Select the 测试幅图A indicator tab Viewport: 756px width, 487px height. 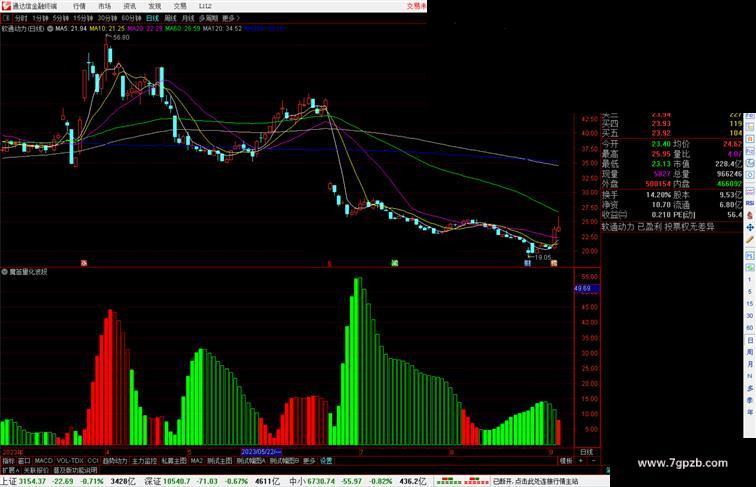pos(251,461)
